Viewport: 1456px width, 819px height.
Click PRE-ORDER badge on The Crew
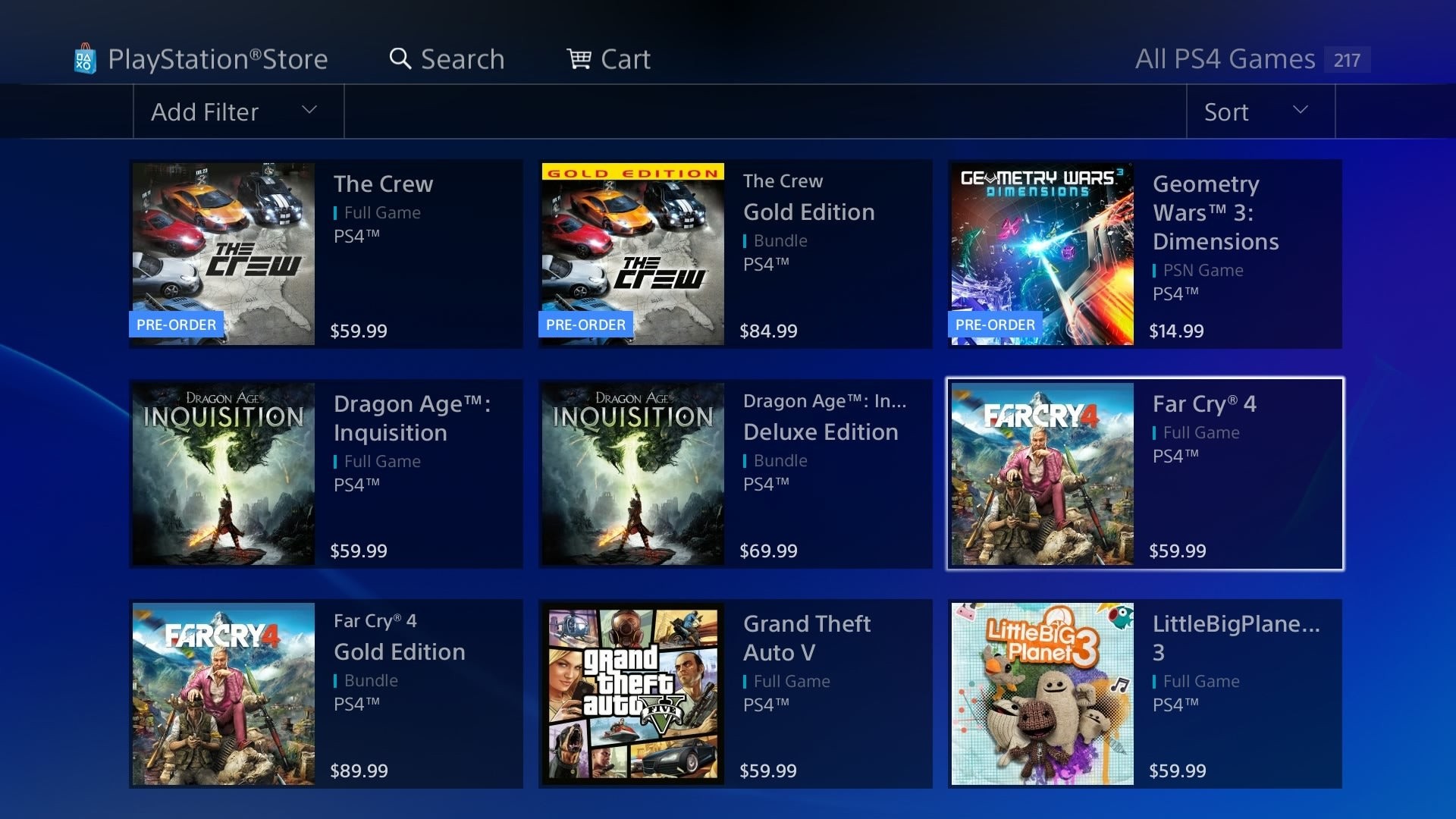click(x=176, y=325)
